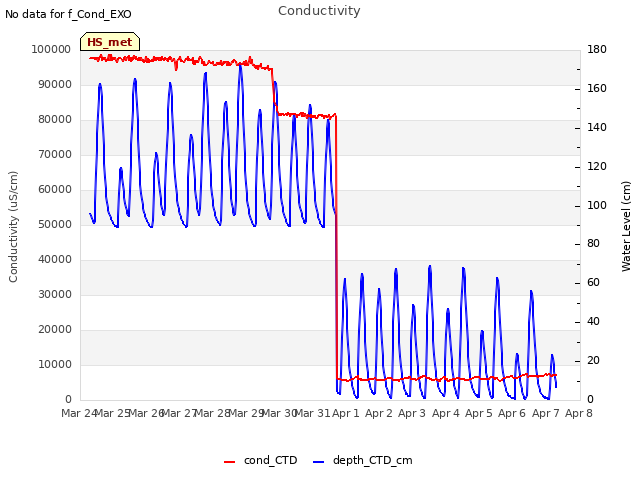Toggle the cond_CTD legend entry
The width and height of the screenshot is (640, 480).
[260, 460]
